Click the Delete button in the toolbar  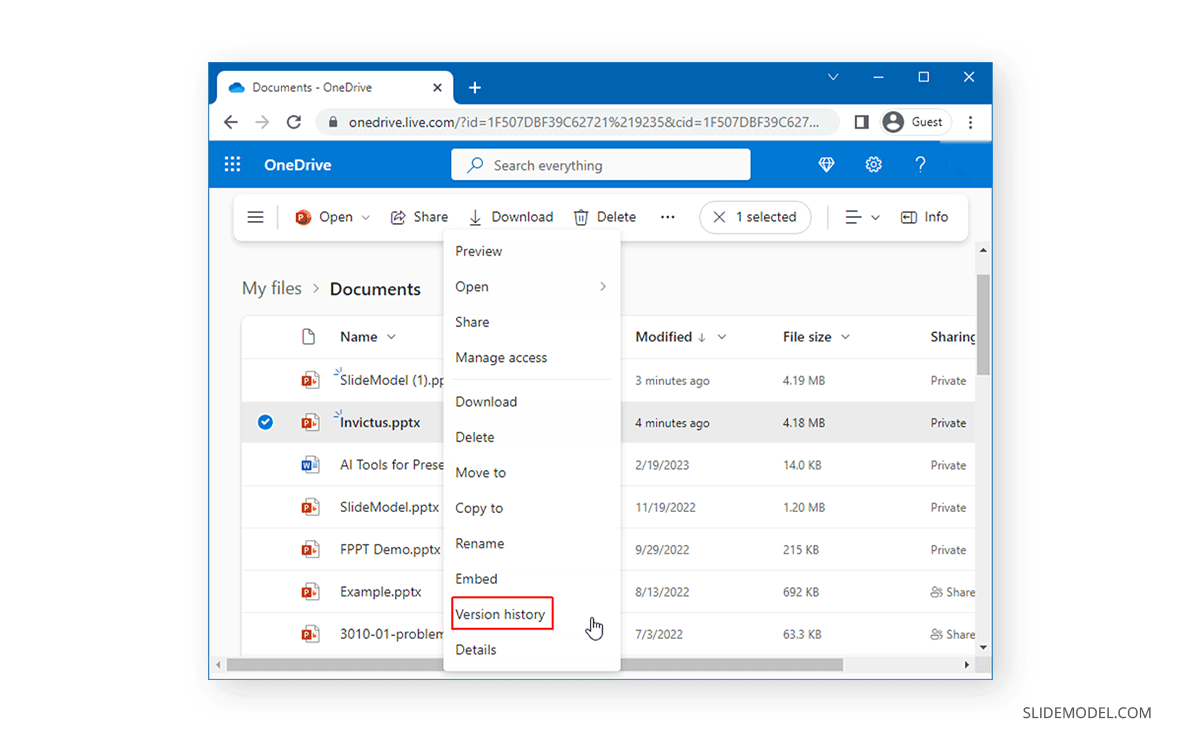coord(605,217)
